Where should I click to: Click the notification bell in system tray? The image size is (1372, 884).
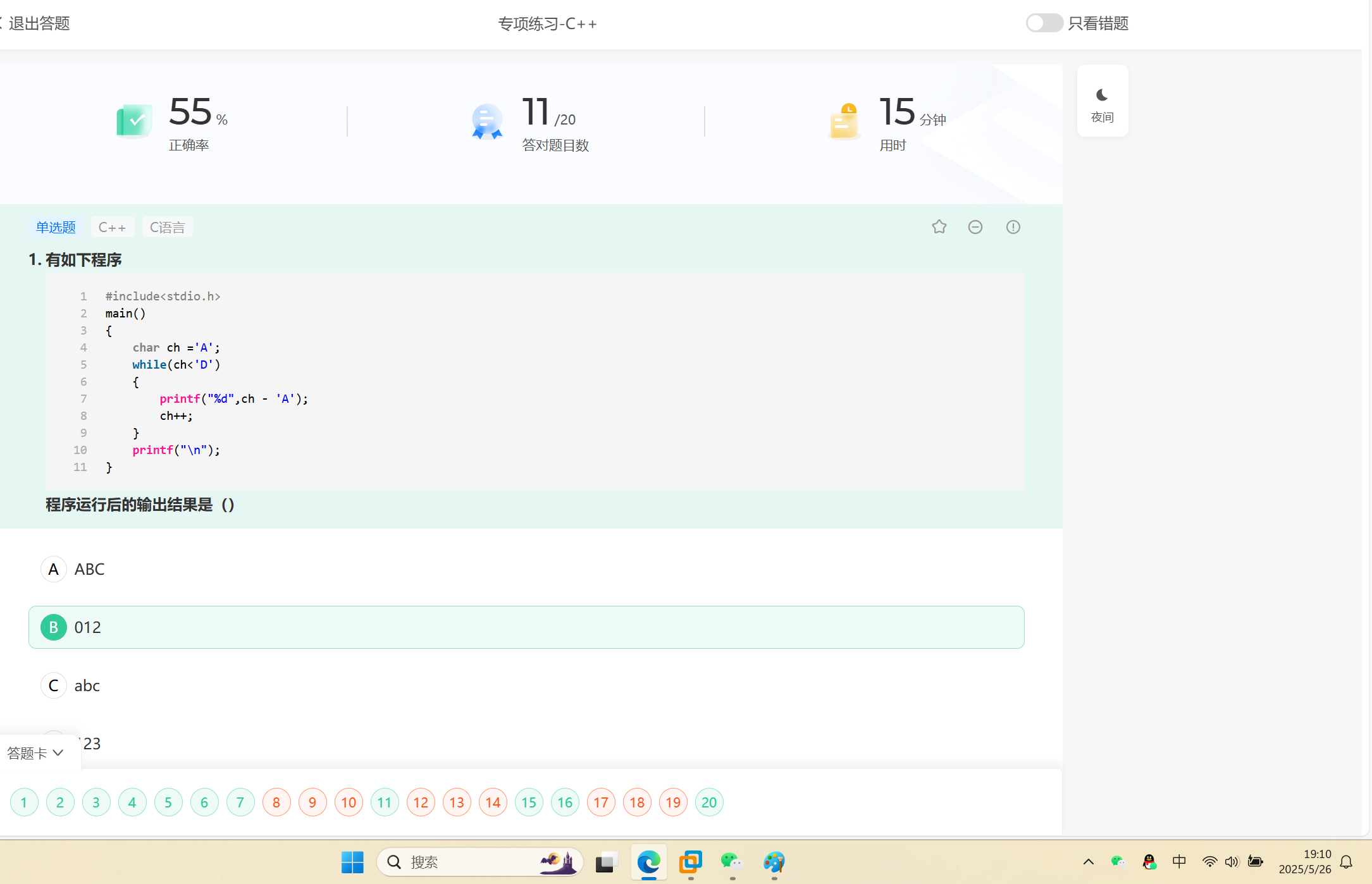(x=1347, y=862)
